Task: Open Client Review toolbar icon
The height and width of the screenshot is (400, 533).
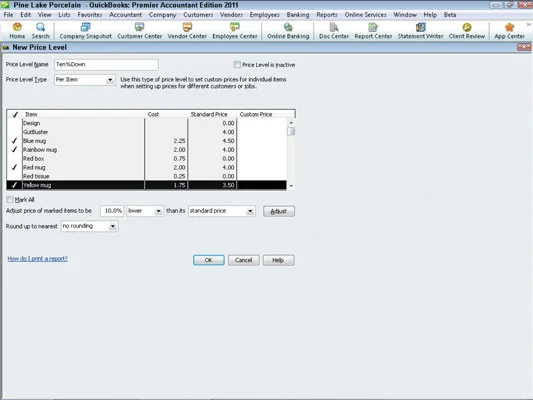Action: [x=467, y=31]
